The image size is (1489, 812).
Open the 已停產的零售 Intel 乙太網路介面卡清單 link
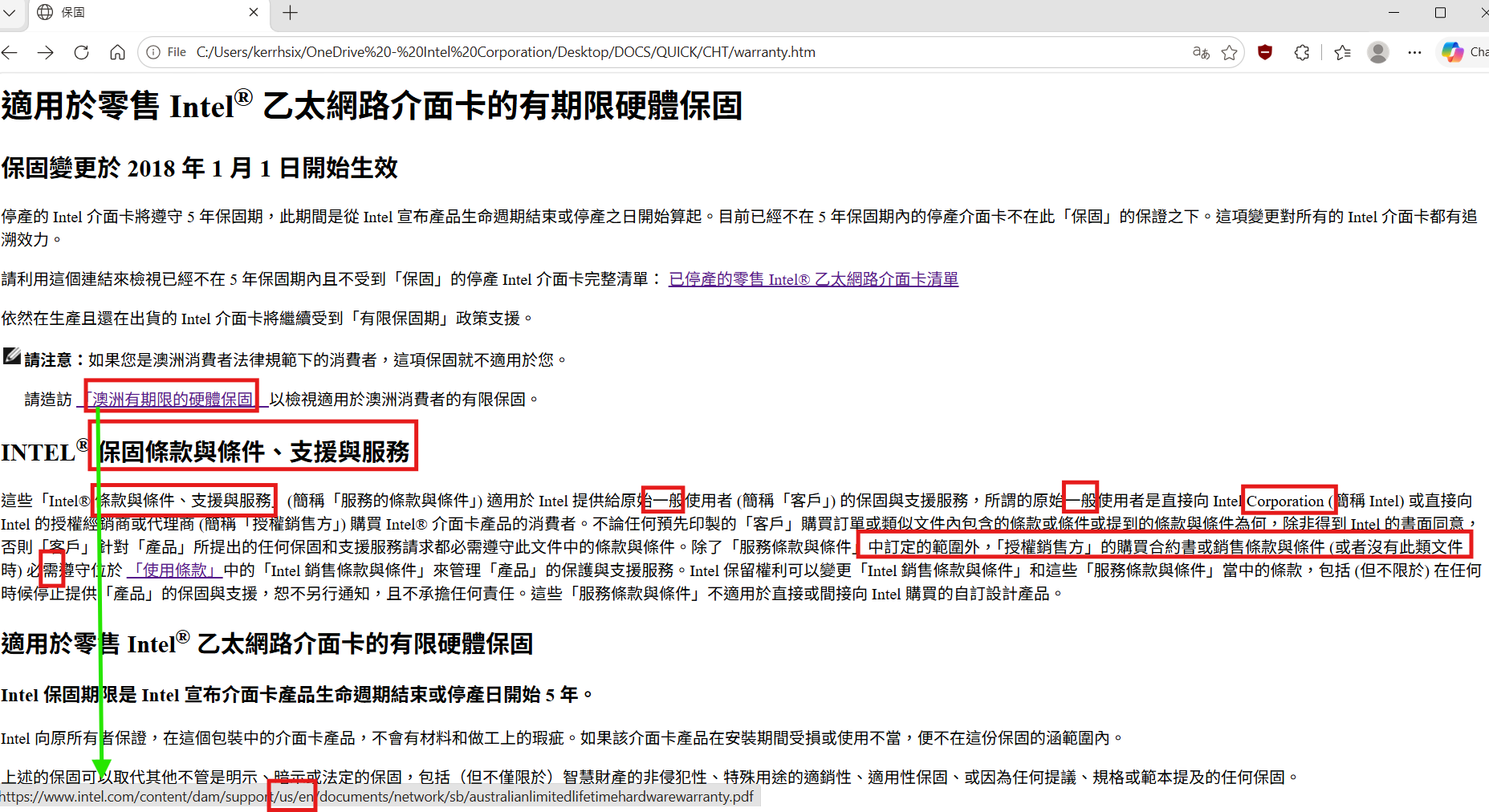pyautogui.click(x=813, y=279)
